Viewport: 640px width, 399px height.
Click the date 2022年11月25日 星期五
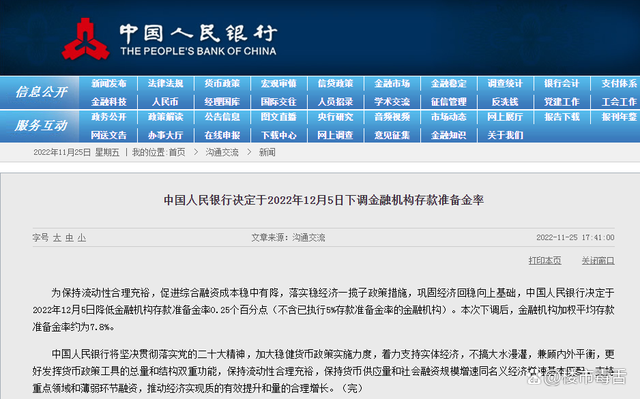pyautogui.click(x=76, y=153)
